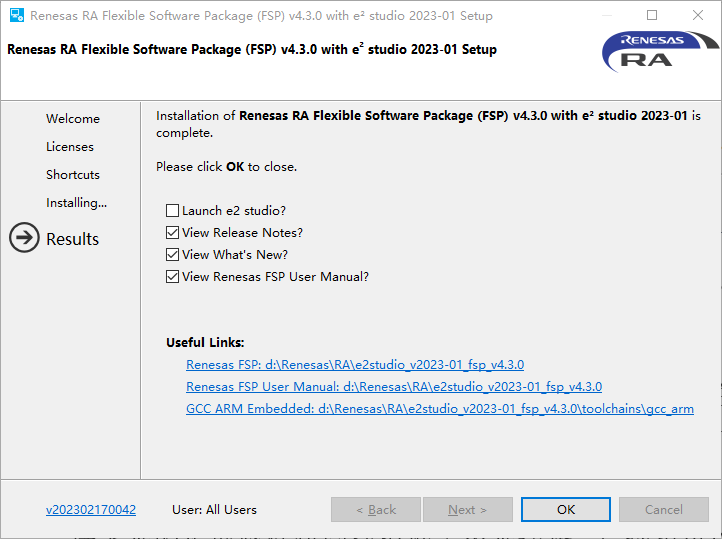722x539 pixels.
Task: Click the User: All Users text
Action: pos(214,510)
